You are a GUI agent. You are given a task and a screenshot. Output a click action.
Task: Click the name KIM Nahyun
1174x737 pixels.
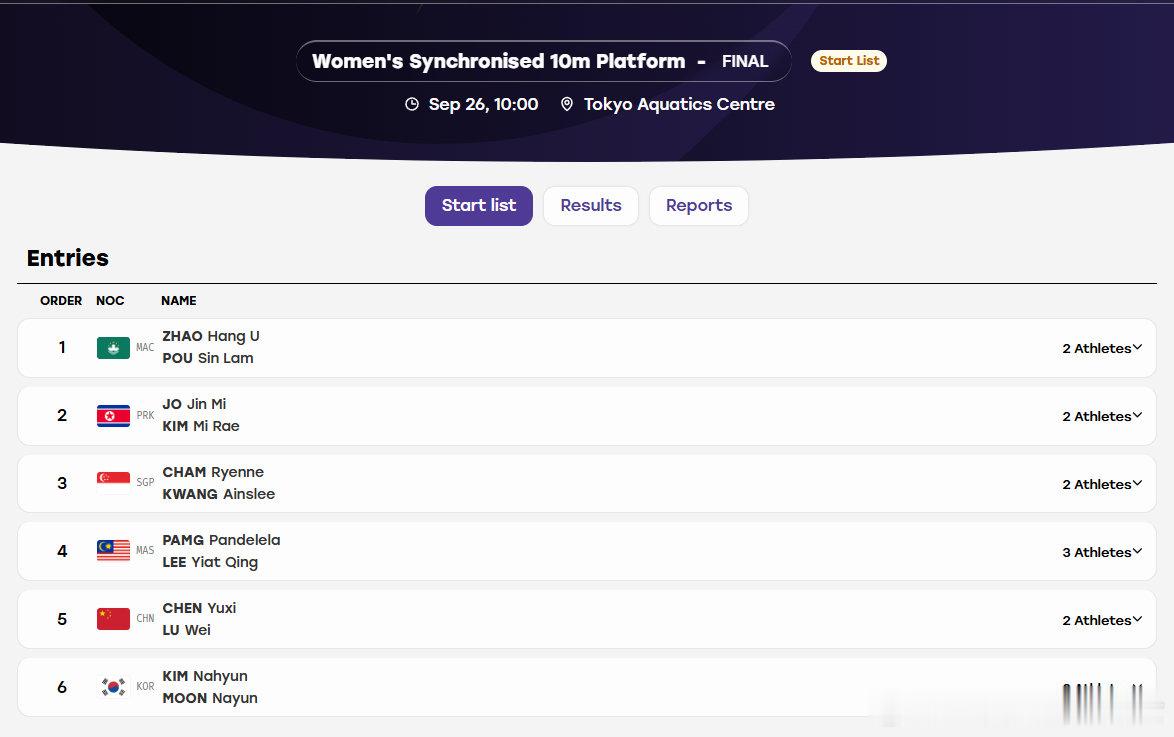pyautogui.click(x=205, y=676)
